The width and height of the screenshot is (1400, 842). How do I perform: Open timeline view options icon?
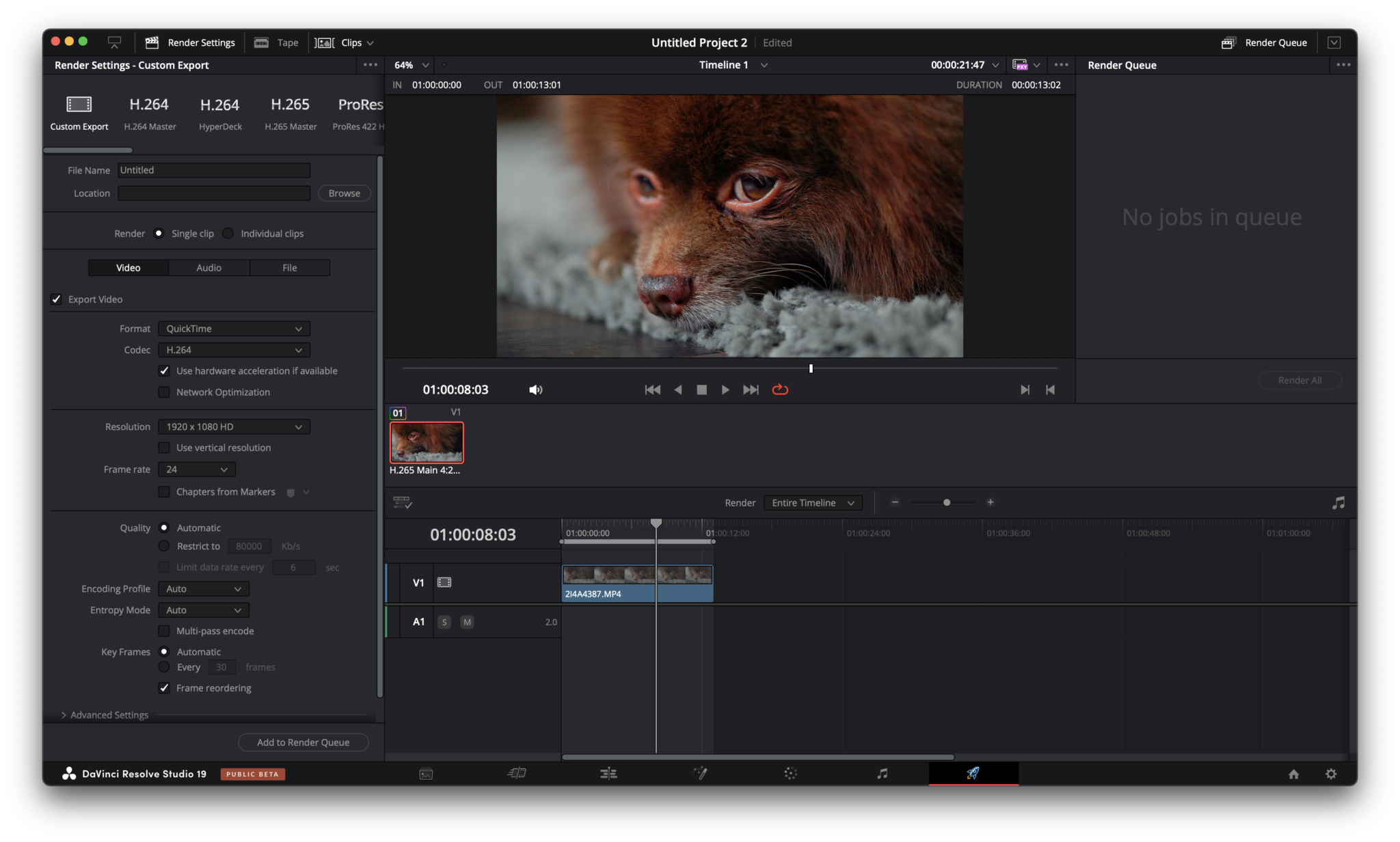pos(403,503)
